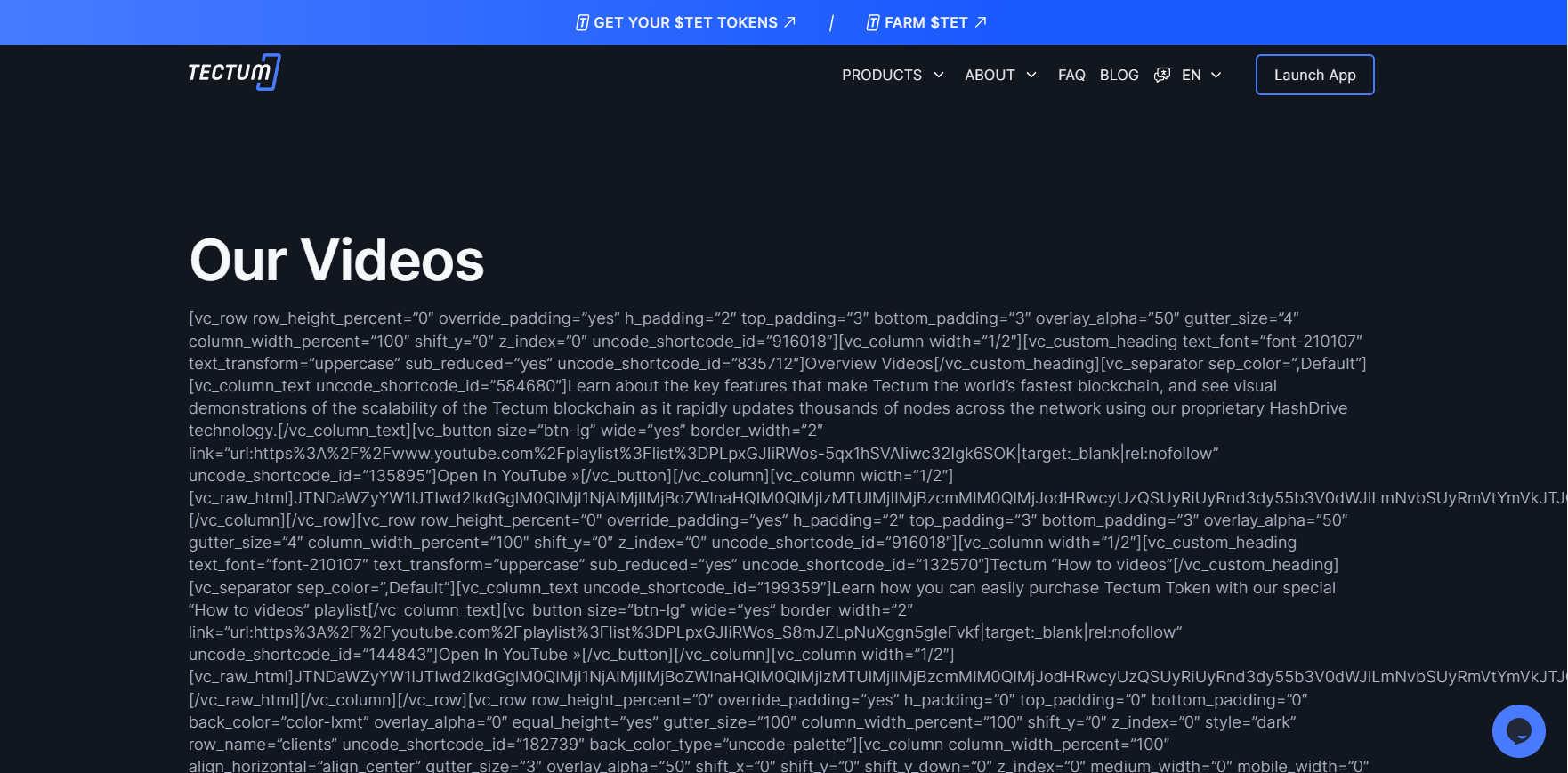Go to the FAQ page
Screen dimensions: 1568x773
(x=1071, y=76)
